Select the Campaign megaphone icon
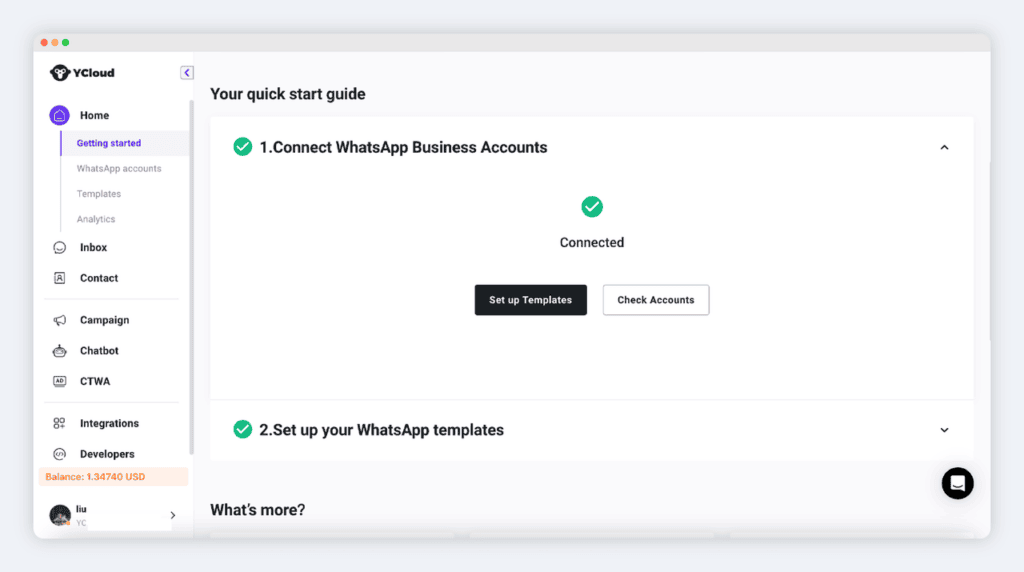The height and width of the screenshot is (572, 1024). click(59, 320)
